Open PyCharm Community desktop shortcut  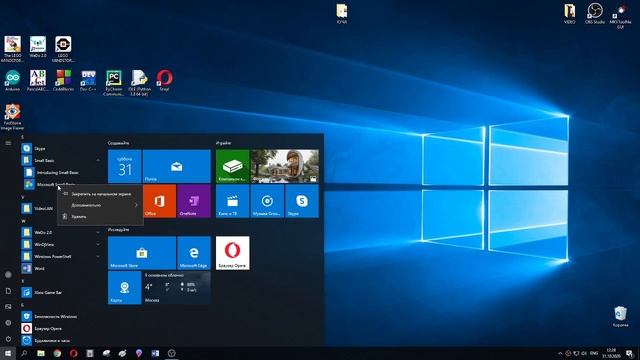(113, 82)
